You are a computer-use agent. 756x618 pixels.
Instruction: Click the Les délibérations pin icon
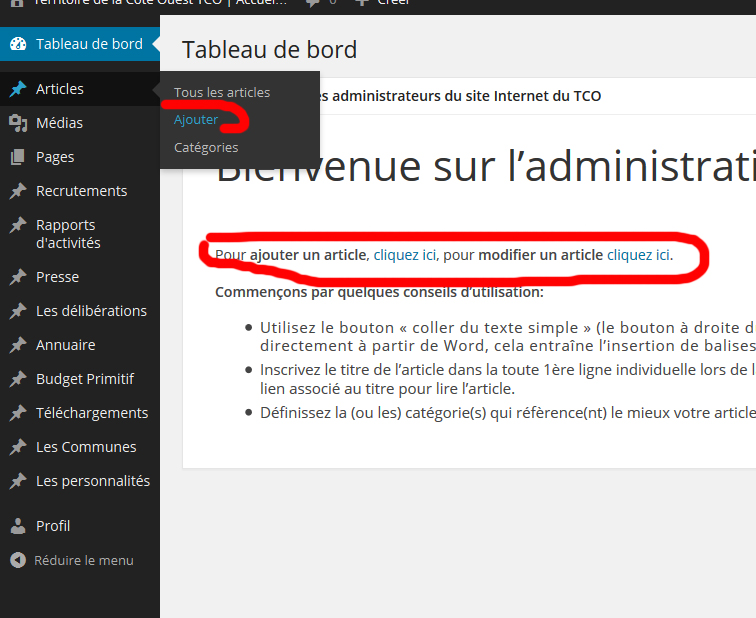tap(18, 311)
